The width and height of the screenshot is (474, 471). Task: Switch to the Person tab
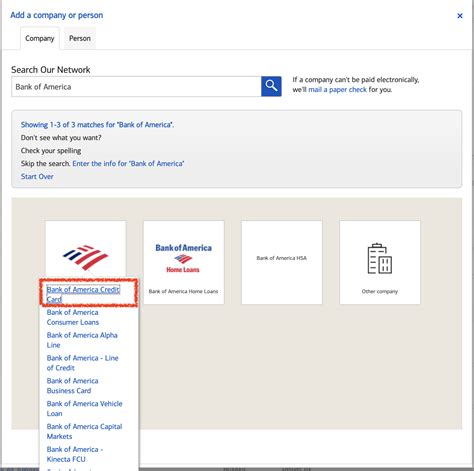[x=80, y=38]
